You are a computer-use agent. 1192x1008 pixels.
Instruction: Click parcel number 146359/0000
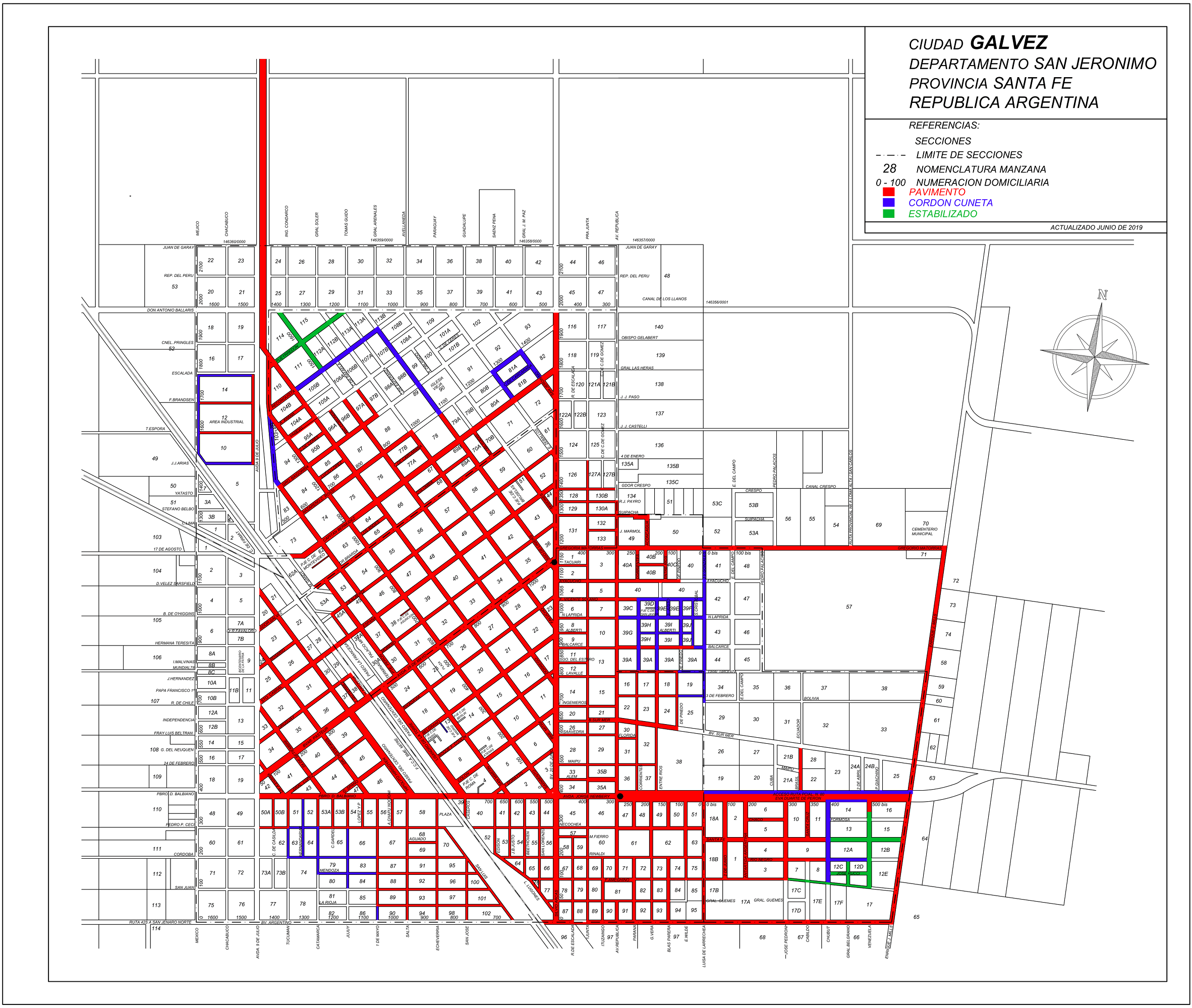pos(381,240)
